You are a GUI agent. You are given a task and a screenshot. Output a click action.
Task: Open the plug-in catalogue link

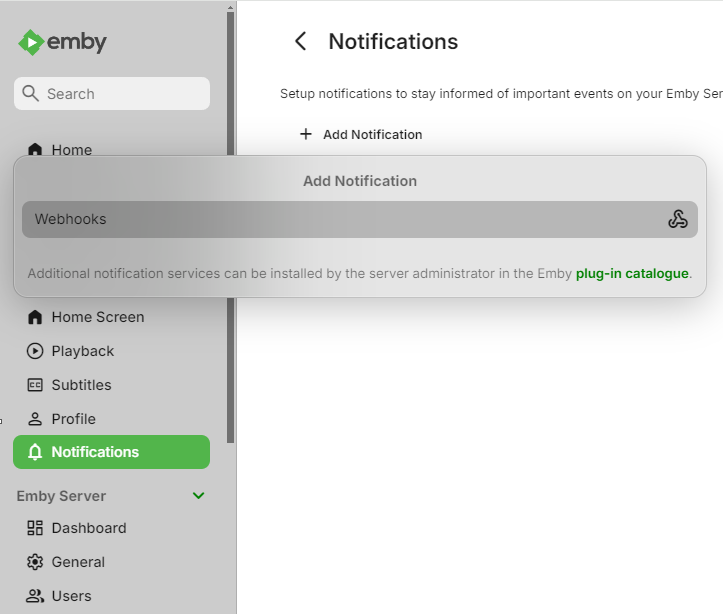pos(632,273)
